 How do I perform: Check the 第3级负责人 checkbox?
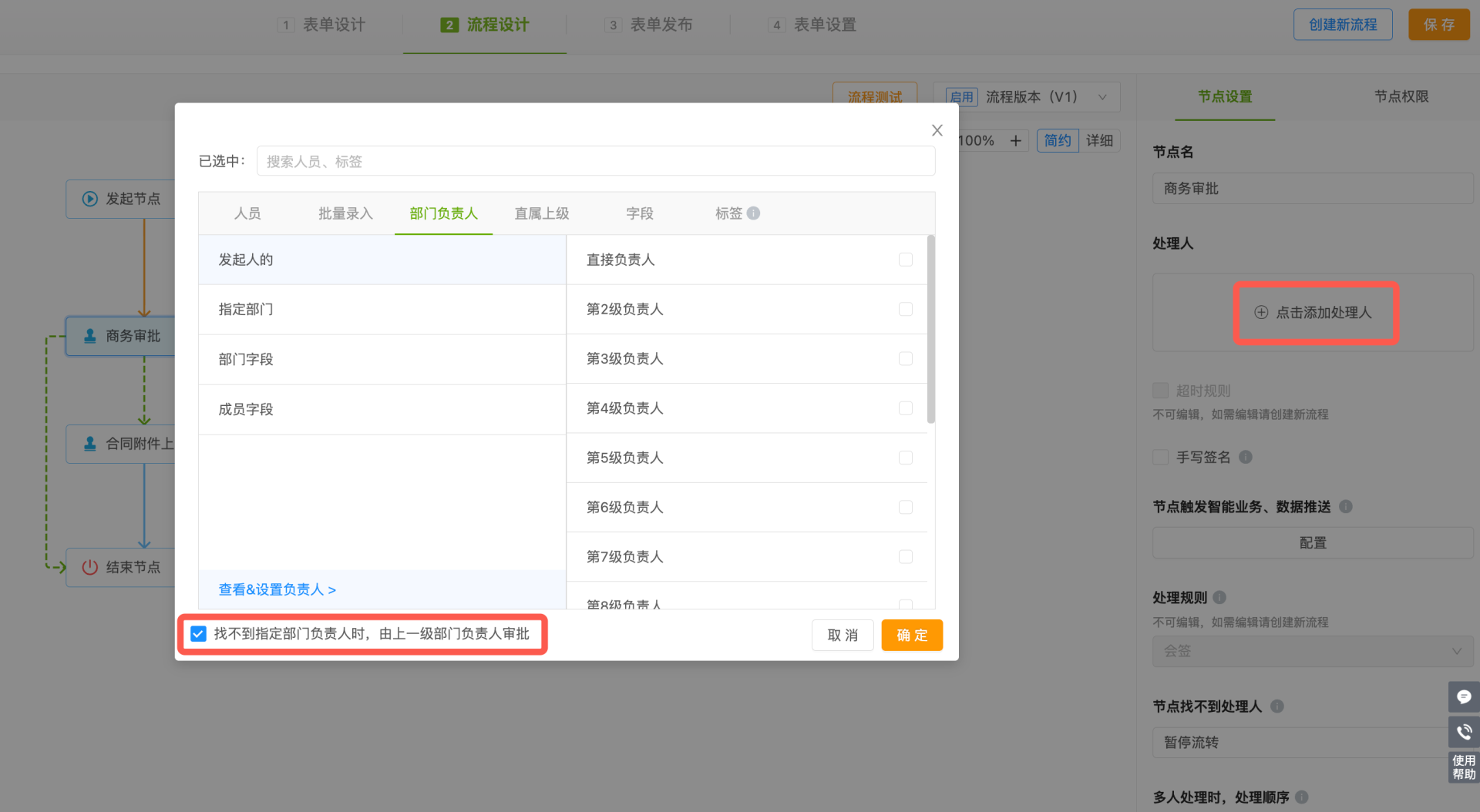pos(905,358)
